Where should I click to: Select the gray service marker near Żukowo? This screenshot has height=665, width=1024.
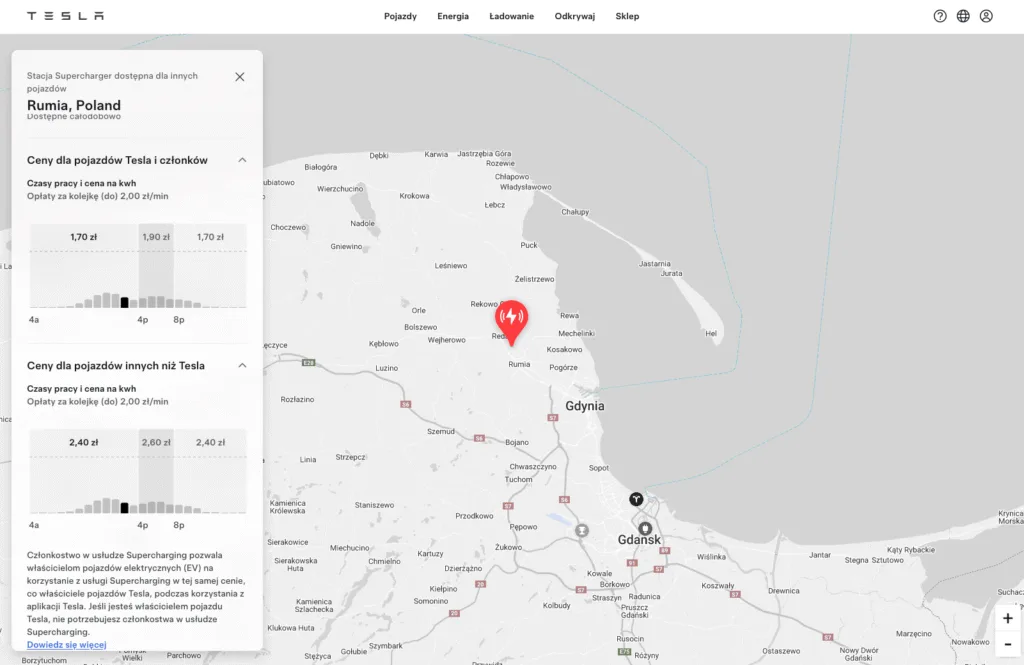(581, 531)
